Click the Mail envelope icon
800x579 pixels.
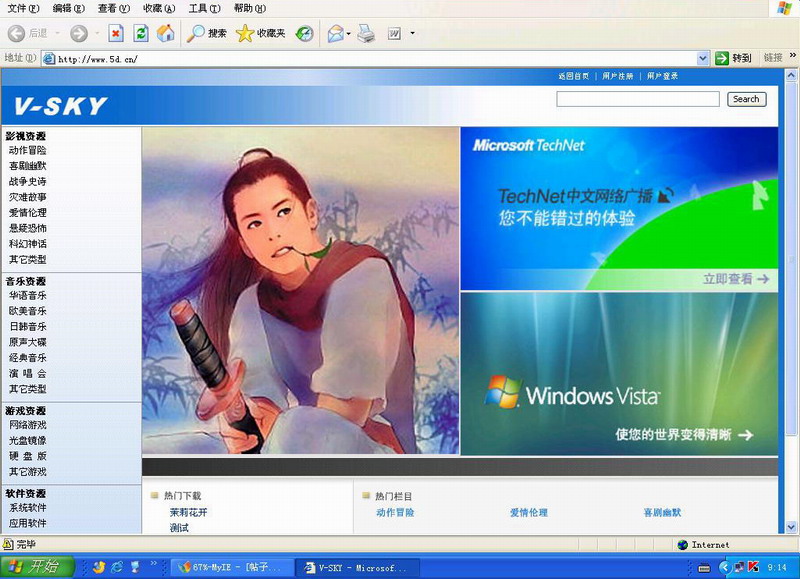pos(336,34)
